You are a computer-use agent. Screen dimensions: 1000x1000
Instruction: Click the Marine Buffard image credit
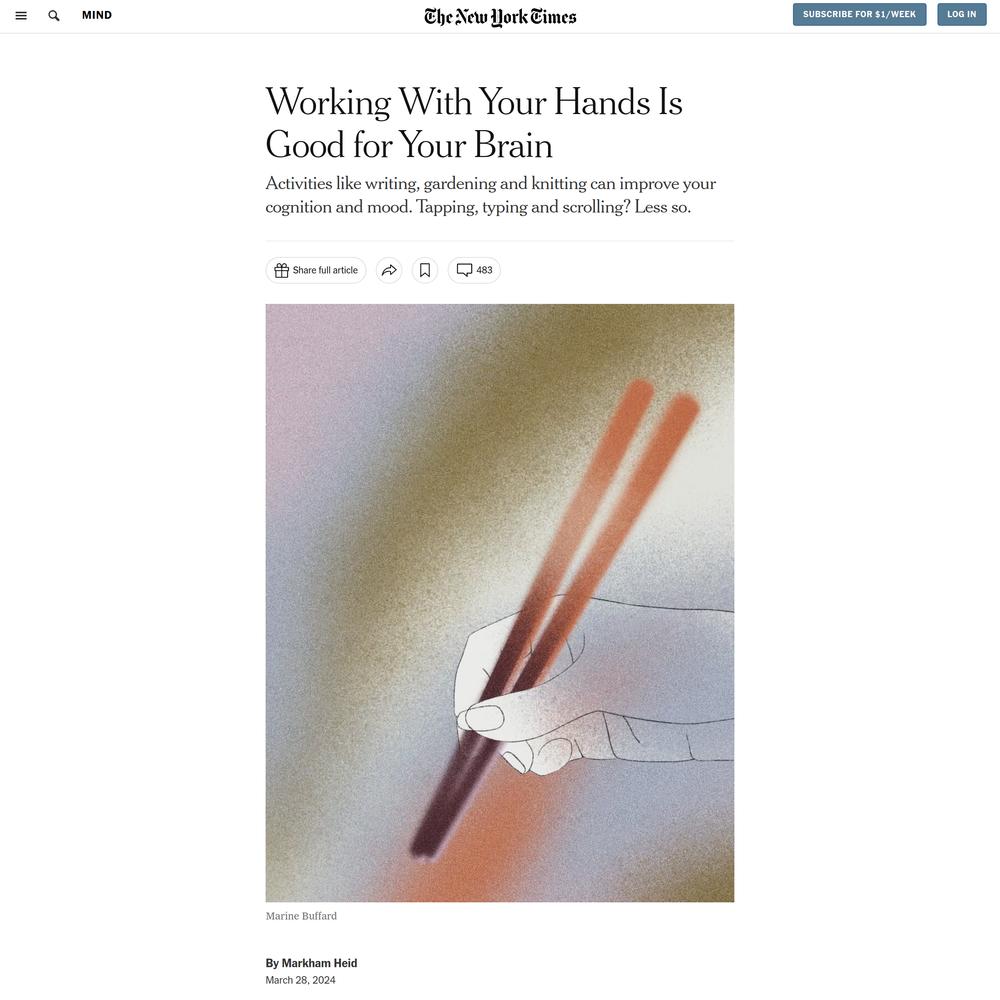301,916
